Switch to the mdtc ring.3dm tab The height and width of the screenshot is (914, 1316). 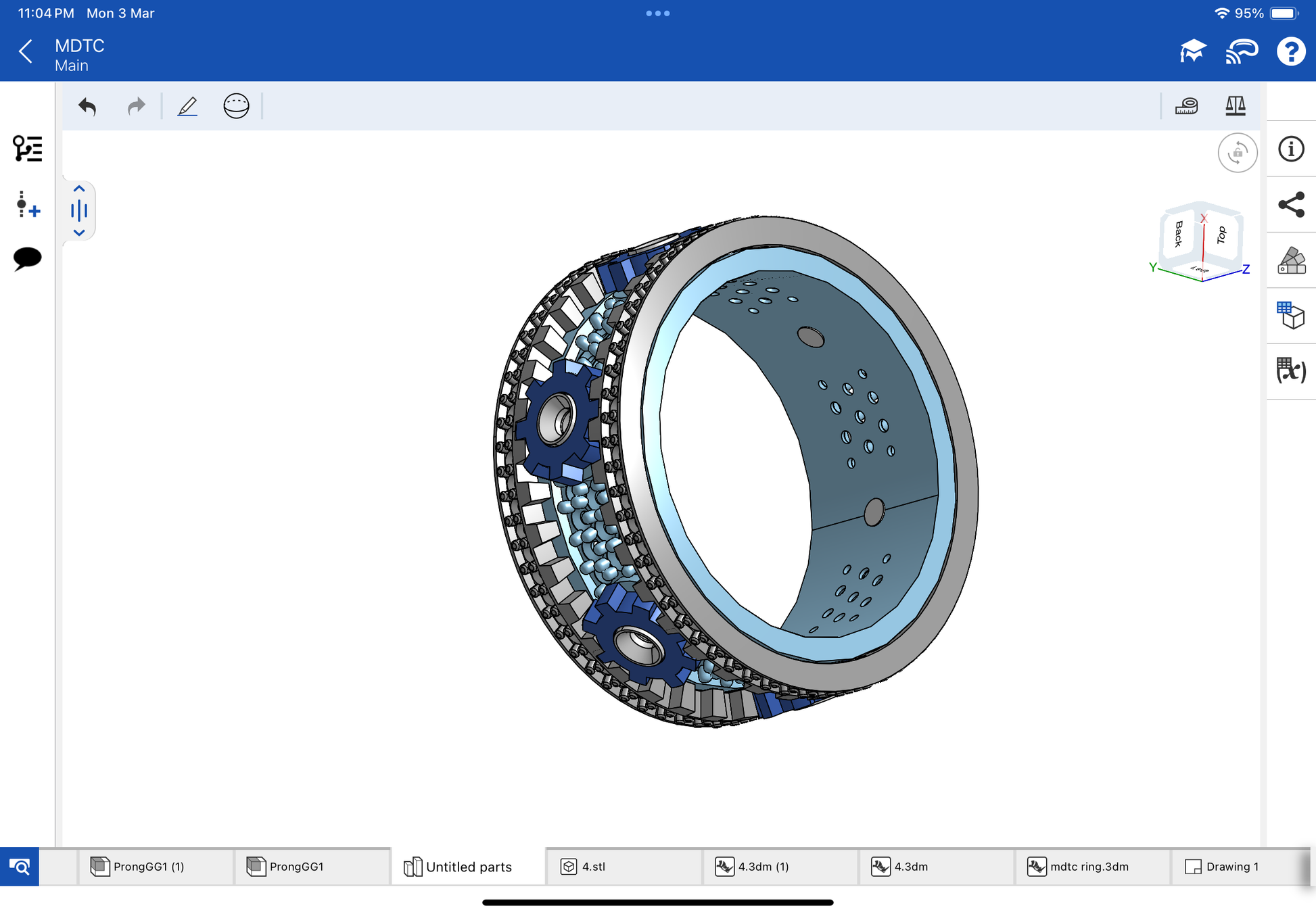(1089, 867)
